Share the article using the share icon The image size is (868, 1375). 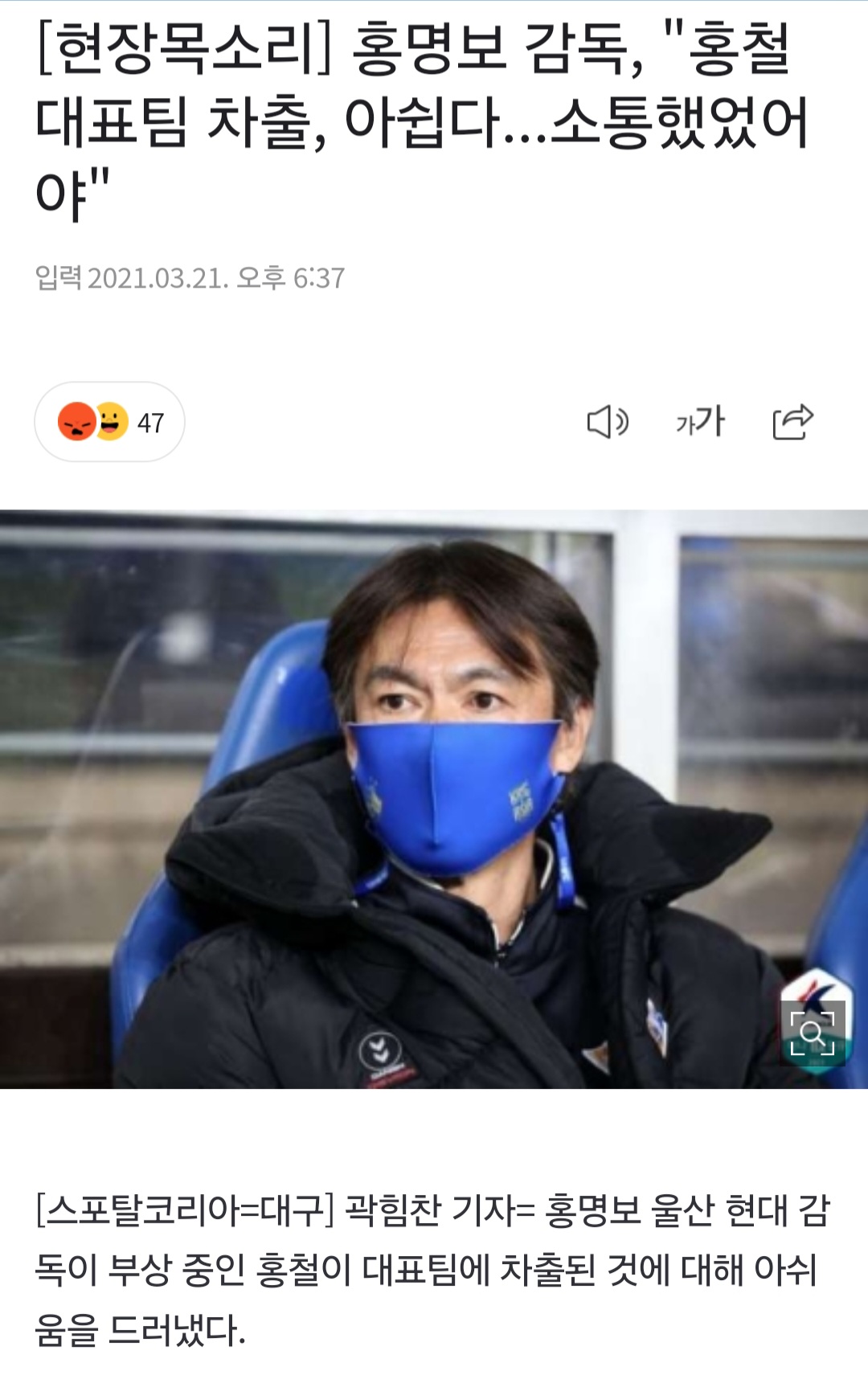click(792, 421)
